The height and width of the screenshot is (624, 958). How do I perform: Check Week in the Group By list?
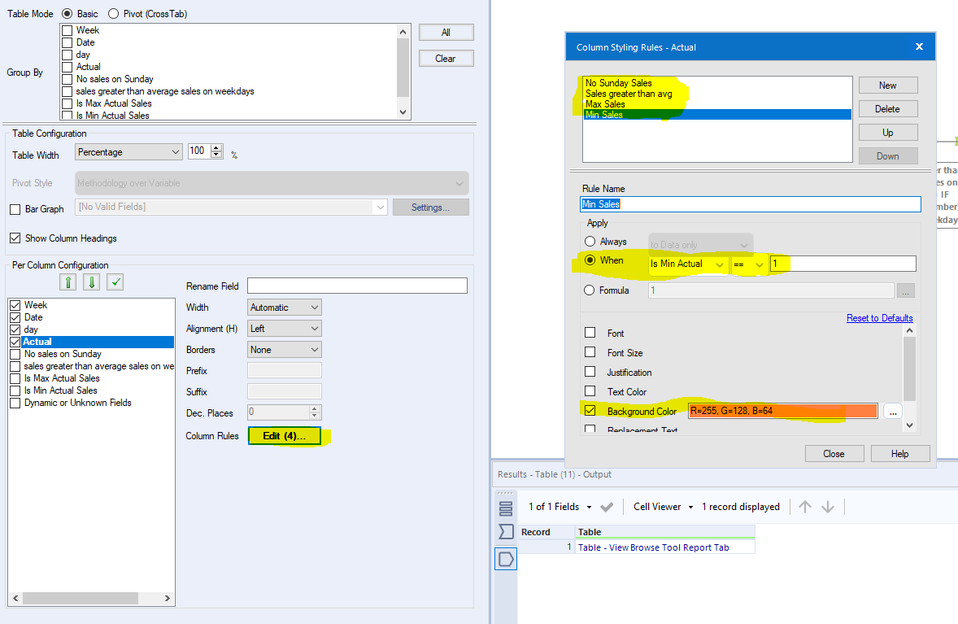coord(67,30)
